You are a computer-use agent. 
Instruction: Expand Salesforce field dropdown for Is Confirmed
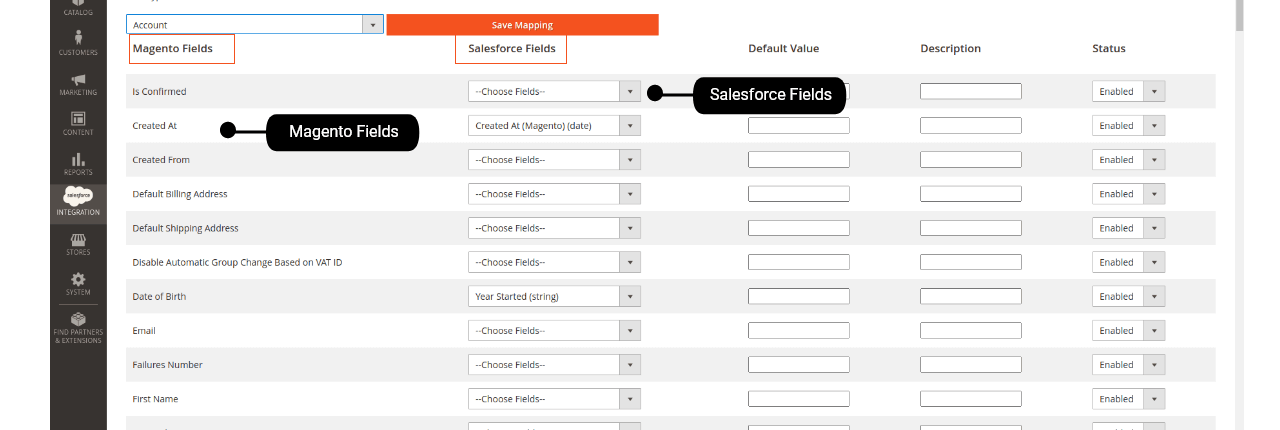click(x=554, y=92)
